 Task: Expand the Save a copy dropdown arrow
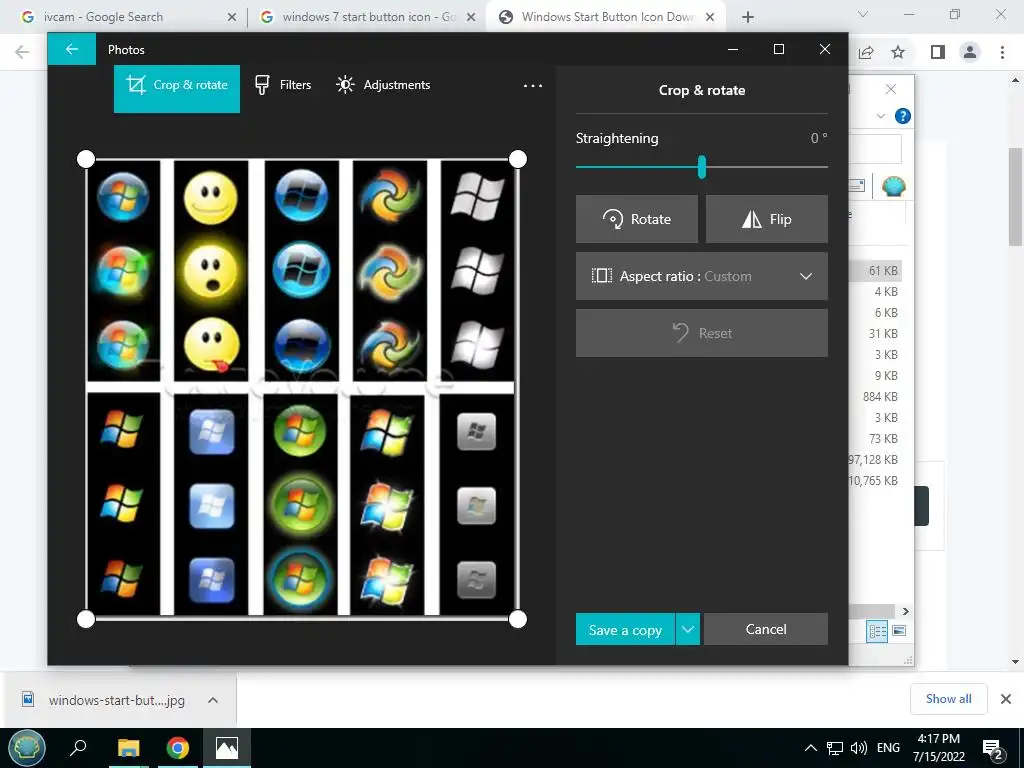point(688,630)
